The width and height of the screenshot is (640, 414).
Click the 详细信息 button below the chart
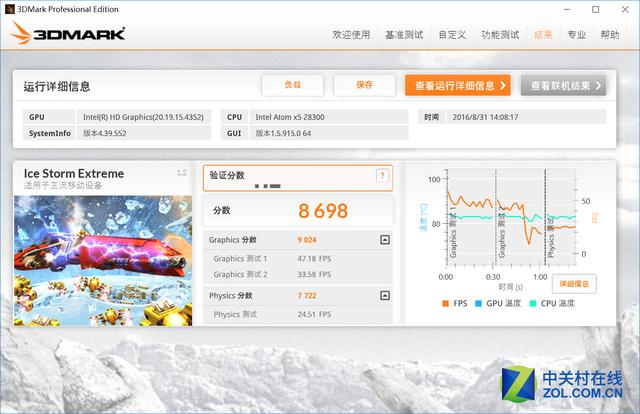click(x=574, y=284)
